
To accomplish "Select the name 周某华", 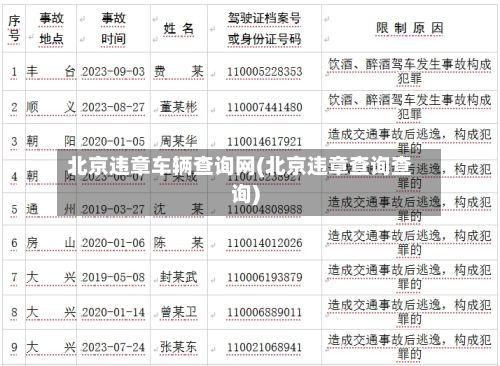I will point(178,141).
